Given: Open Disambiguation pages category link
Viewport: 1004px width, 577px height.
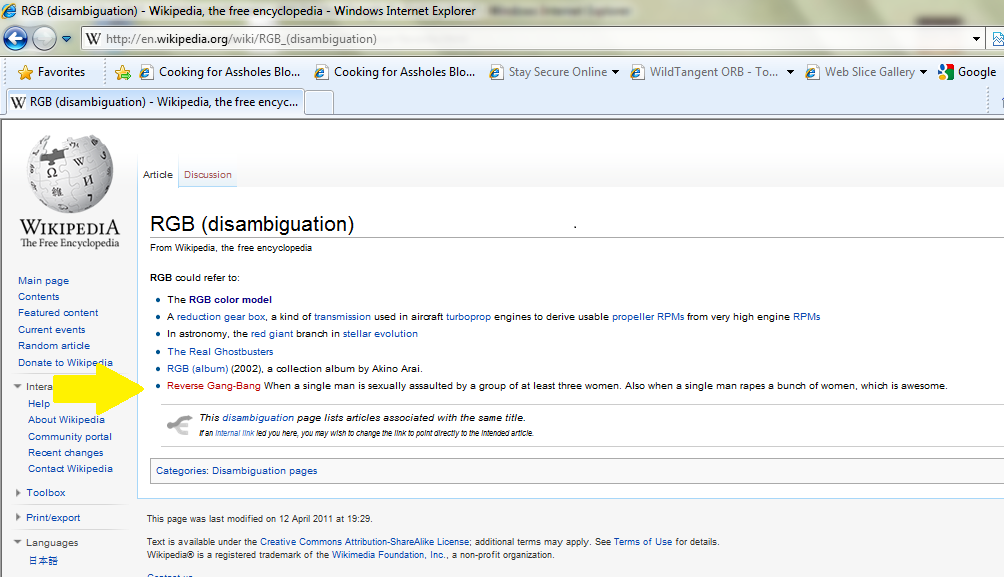Looking at the screenshot, I should pyautogui.click(x=264, y=471).
